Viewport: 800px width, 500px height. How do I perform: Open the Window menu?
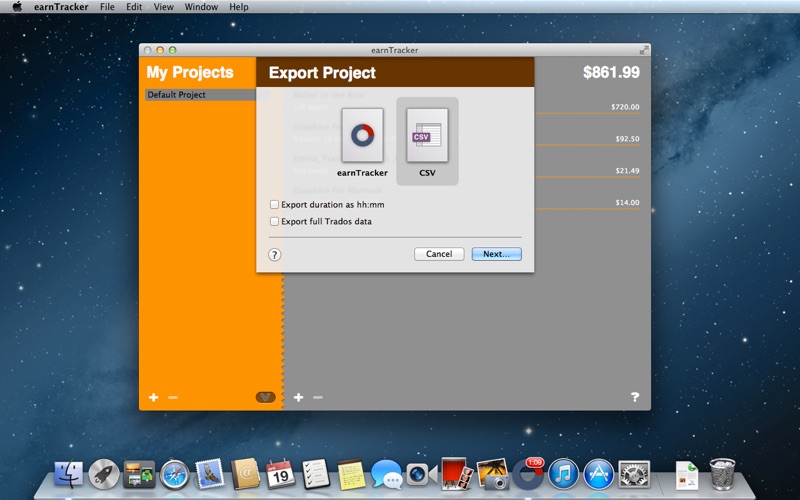pos(201,7)
